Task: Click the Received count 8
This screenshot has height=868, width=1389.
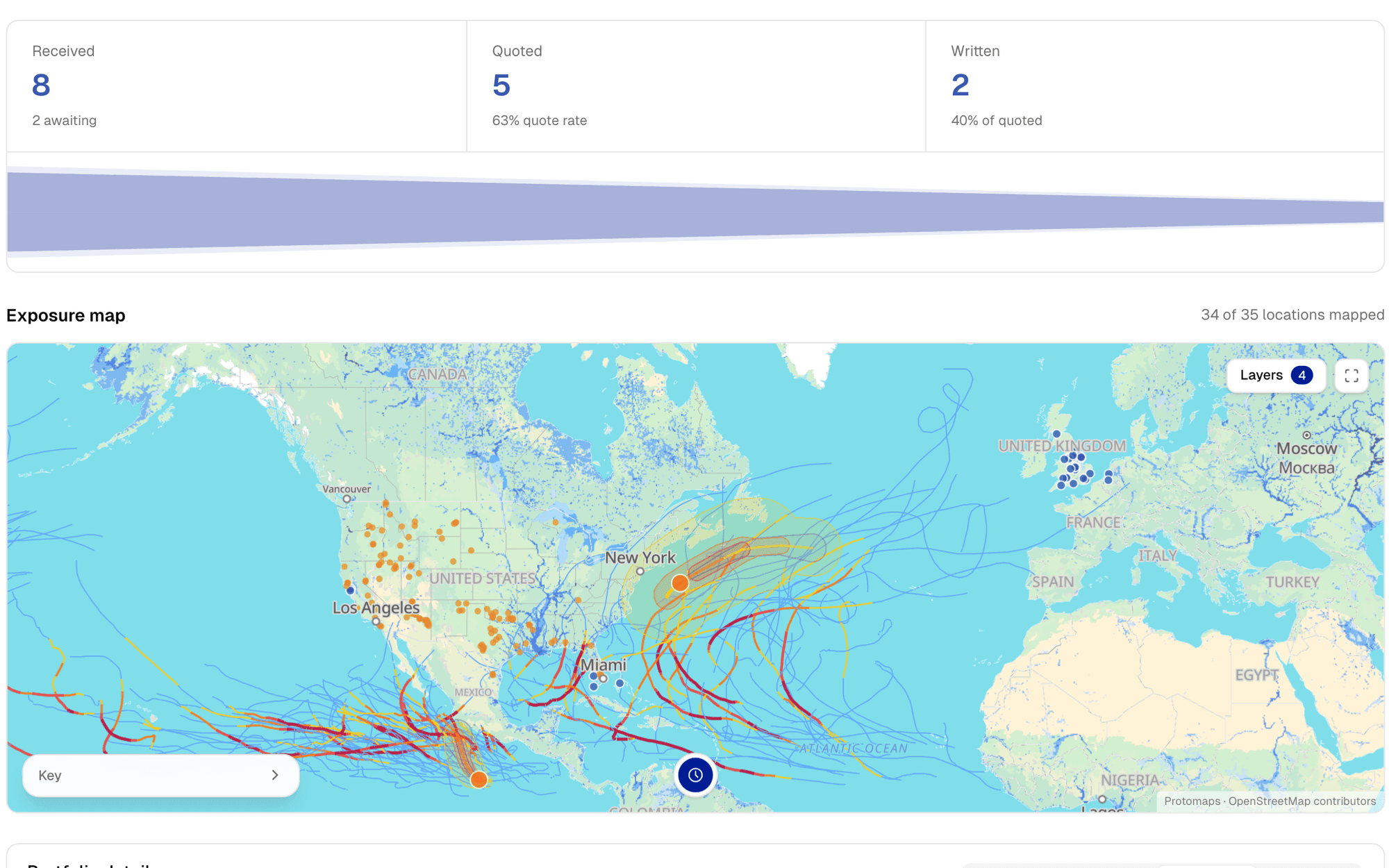Action: 41,85
